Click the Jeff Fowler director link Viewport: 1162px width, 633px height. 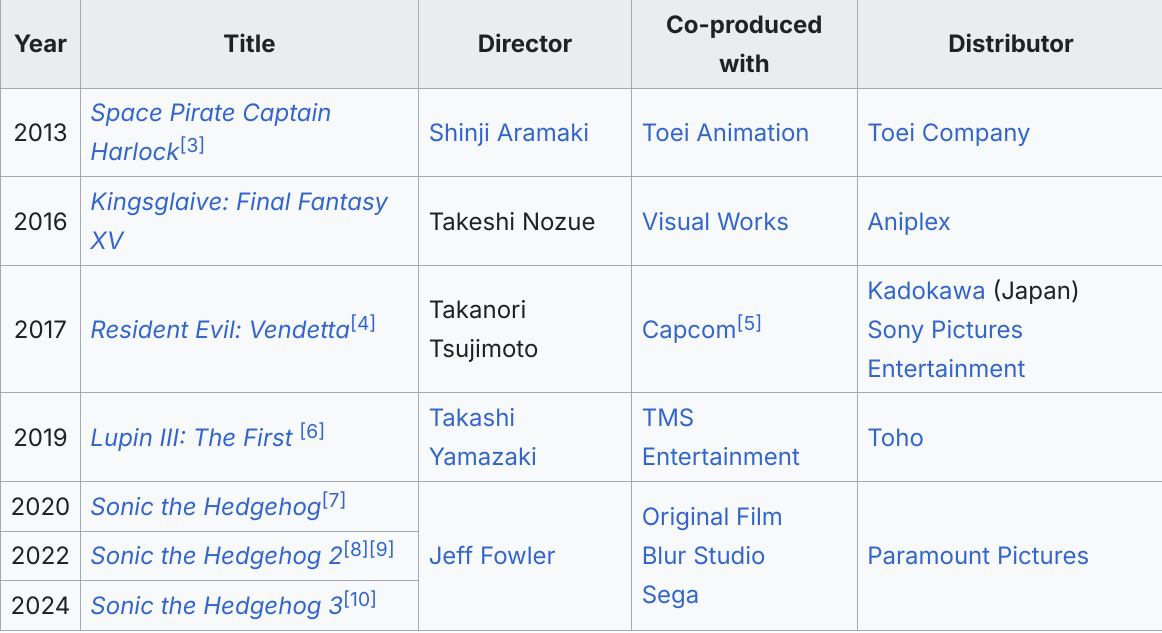[492, 556]
